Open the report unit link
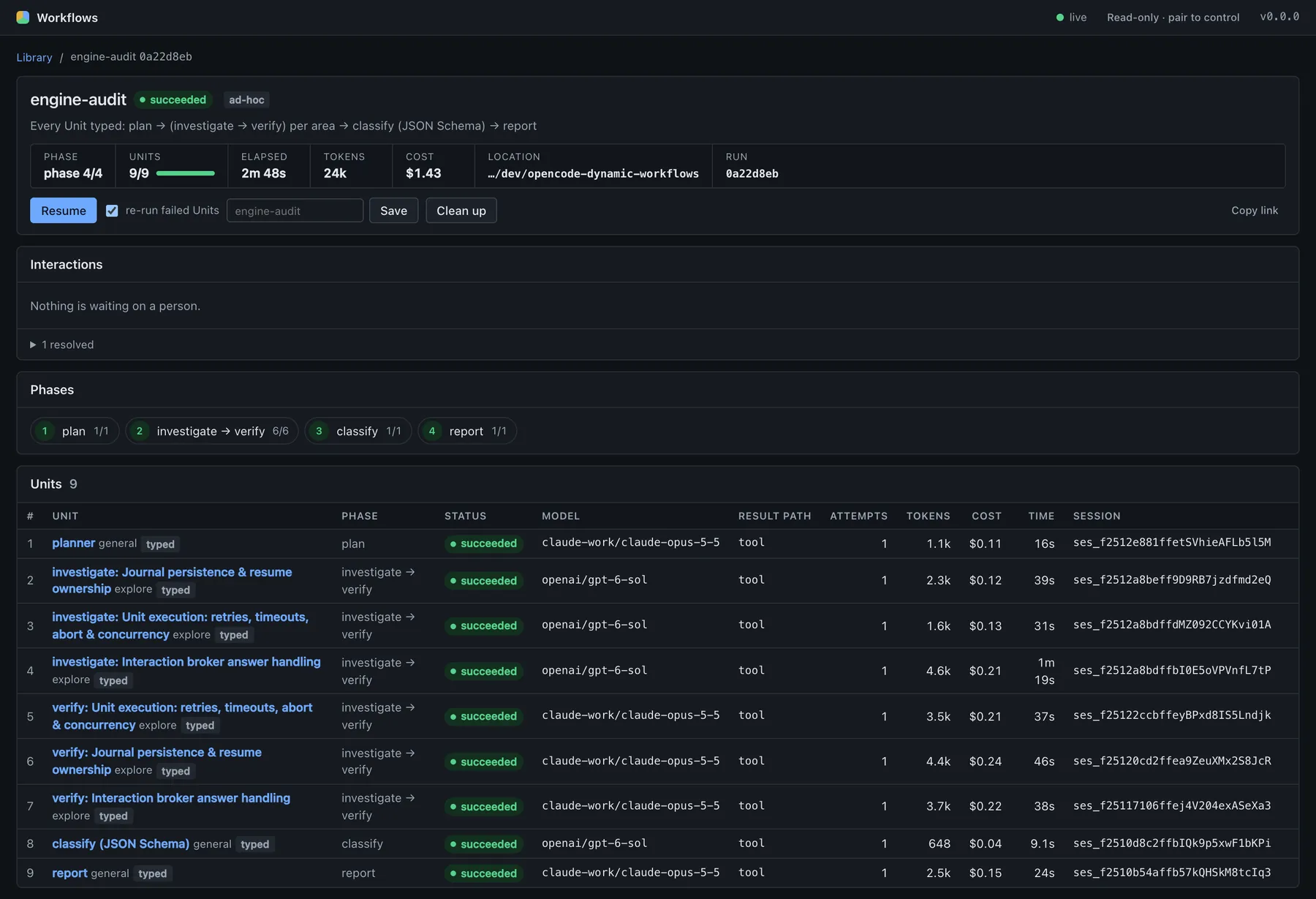1316x899 pixels. [70, 873]
